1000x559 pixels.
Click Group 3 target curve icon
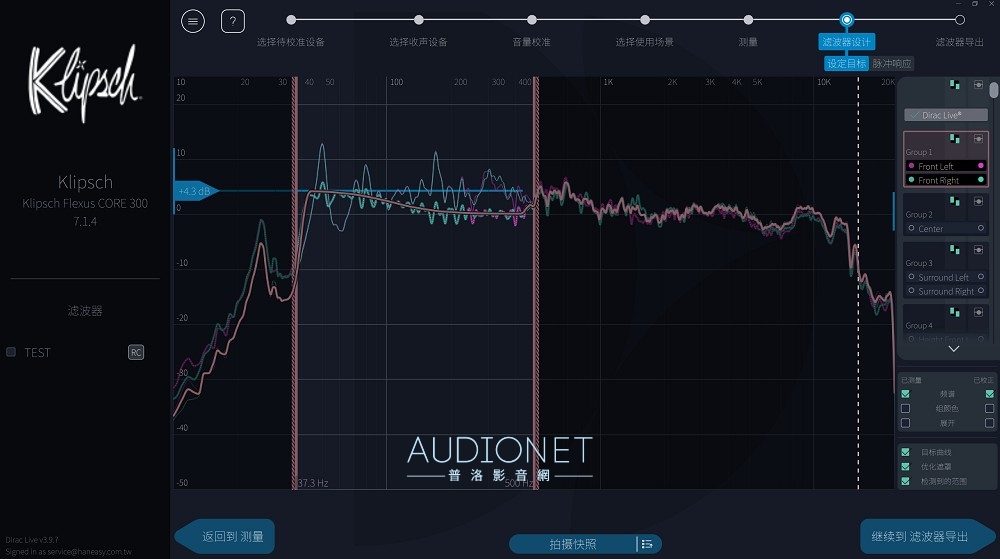click(978, 250)
